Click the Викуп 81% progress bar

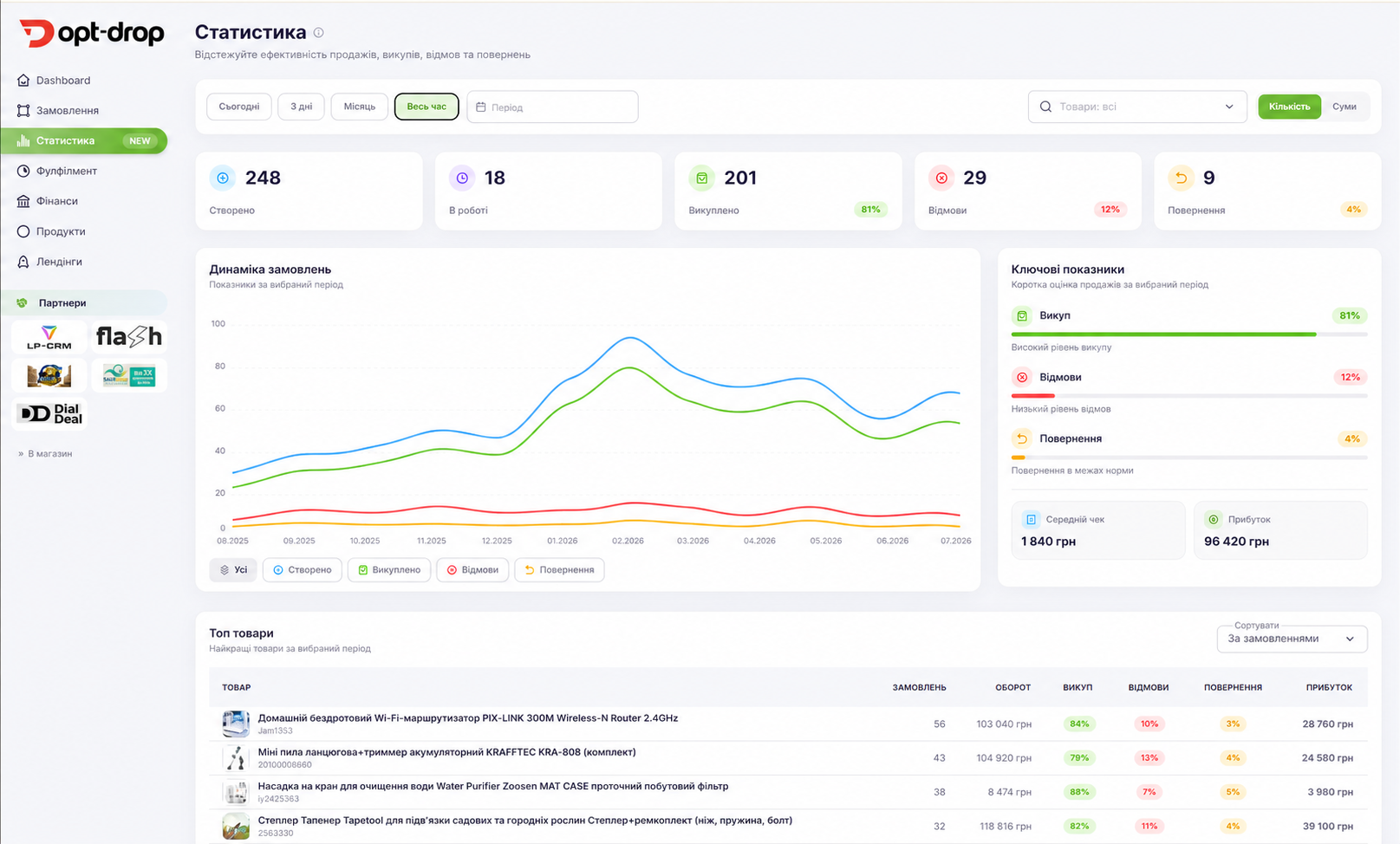[1189, 334]
